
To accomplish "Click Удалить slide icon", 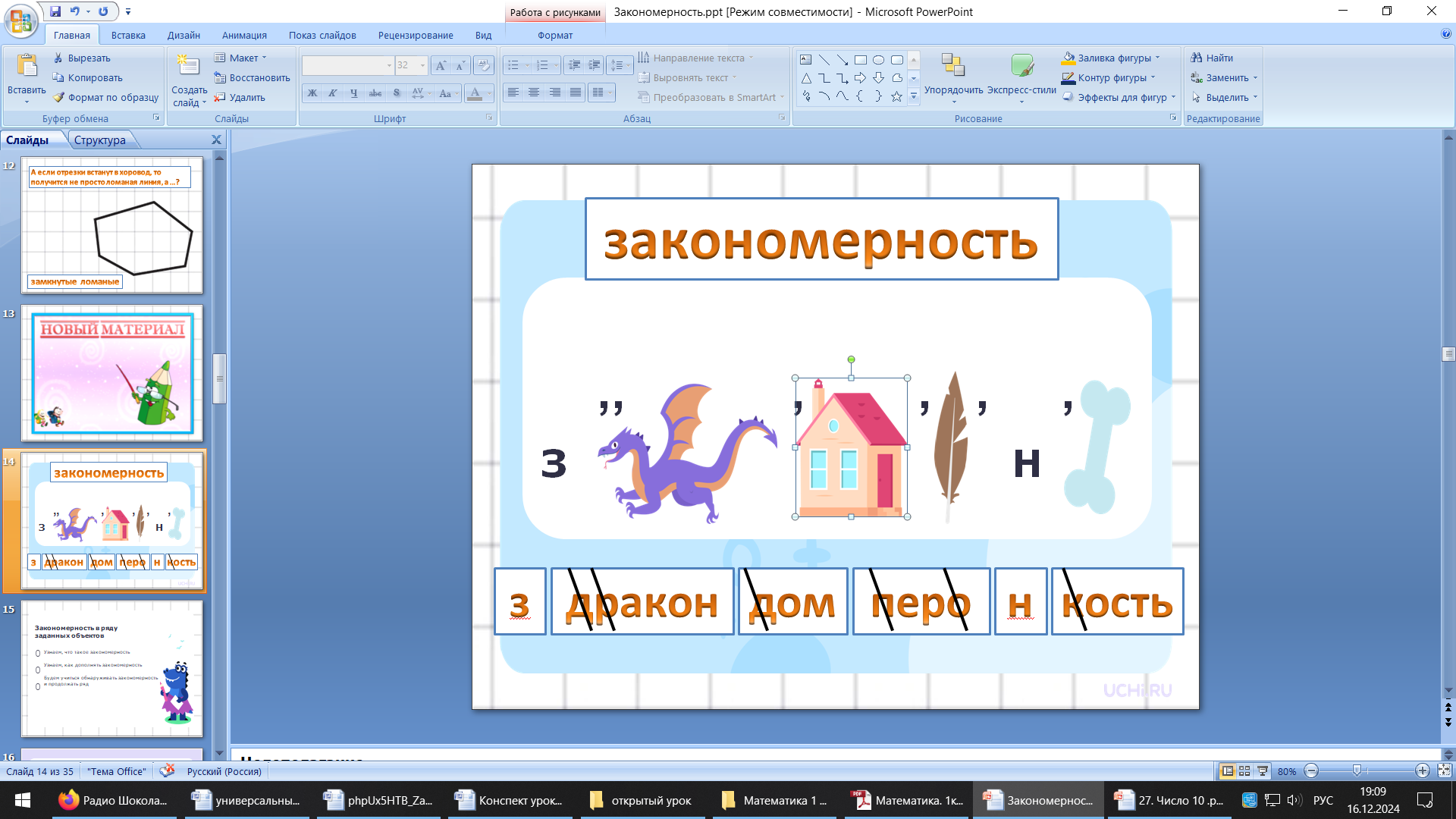I will [x=220, y=97].
